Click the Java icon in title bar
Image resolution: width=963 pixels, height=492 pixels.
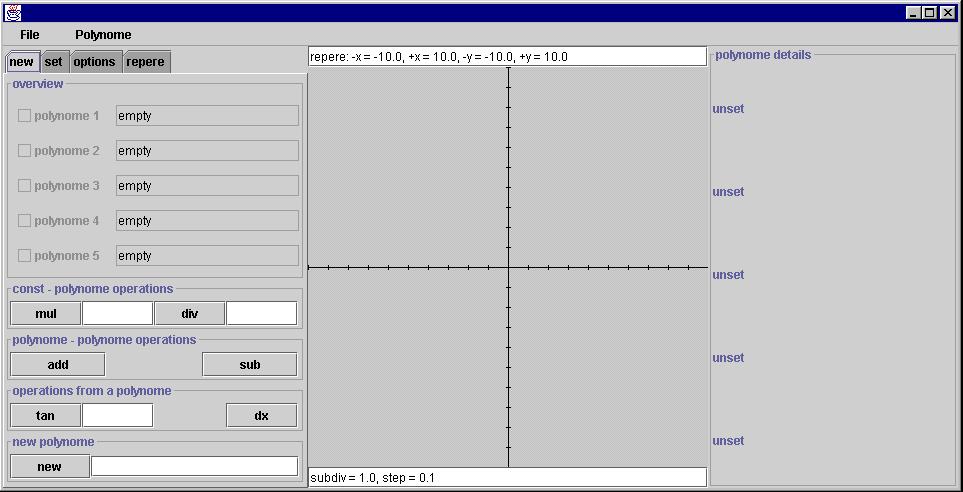pos(12,13)
